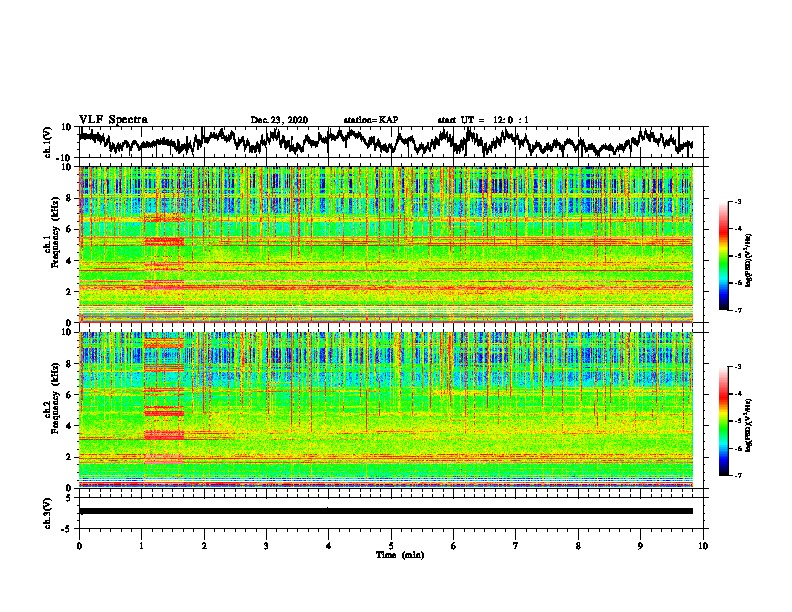This screenshot has height=612, width=792.
Task: Click the "ch.1(V)" y-axis label
Action: 48,142
